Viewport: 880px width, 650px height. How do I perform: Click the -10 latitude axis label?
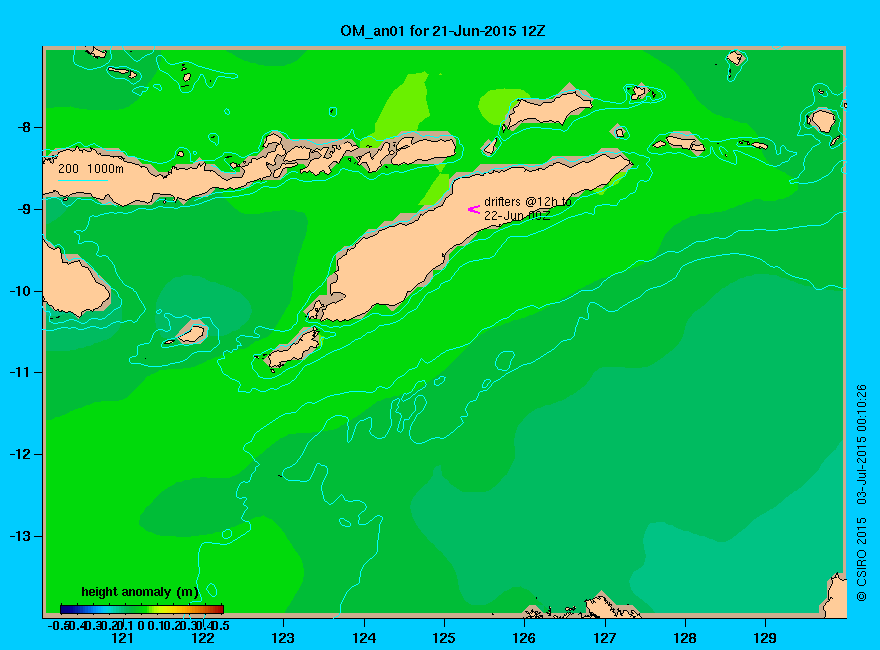(x=20, y=291)
